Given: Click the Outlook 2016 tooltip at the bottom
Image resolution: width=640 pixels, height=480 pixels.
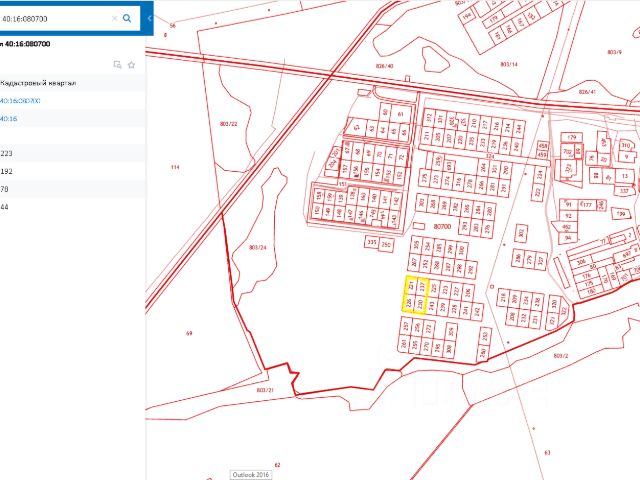Looking at the screenshot, I should (251, 474).
